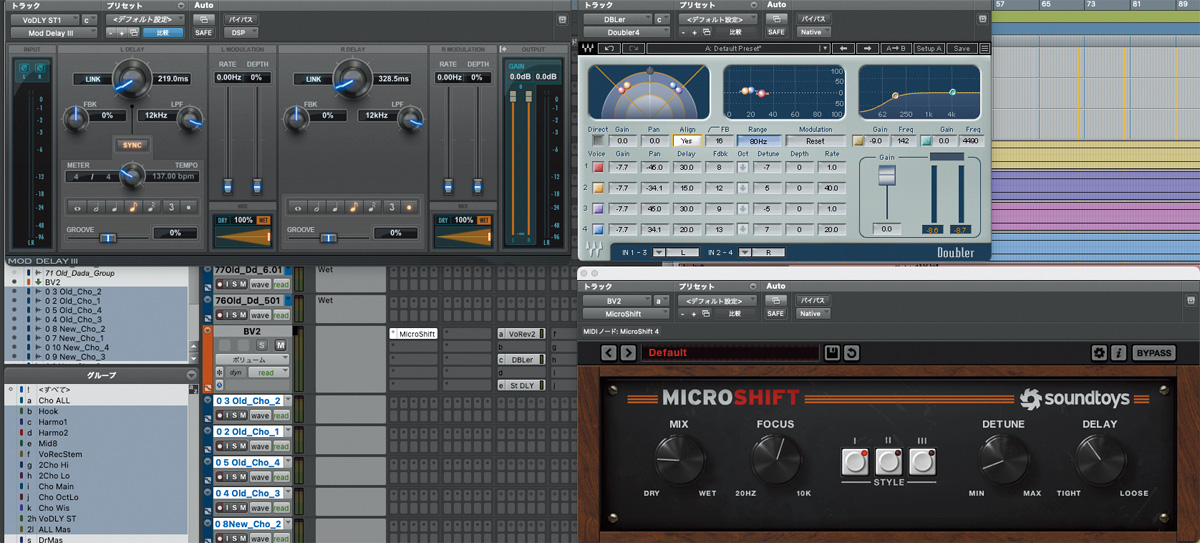
Task: Click MicroShift info 'i' icon
Action: coord(1118,353)
